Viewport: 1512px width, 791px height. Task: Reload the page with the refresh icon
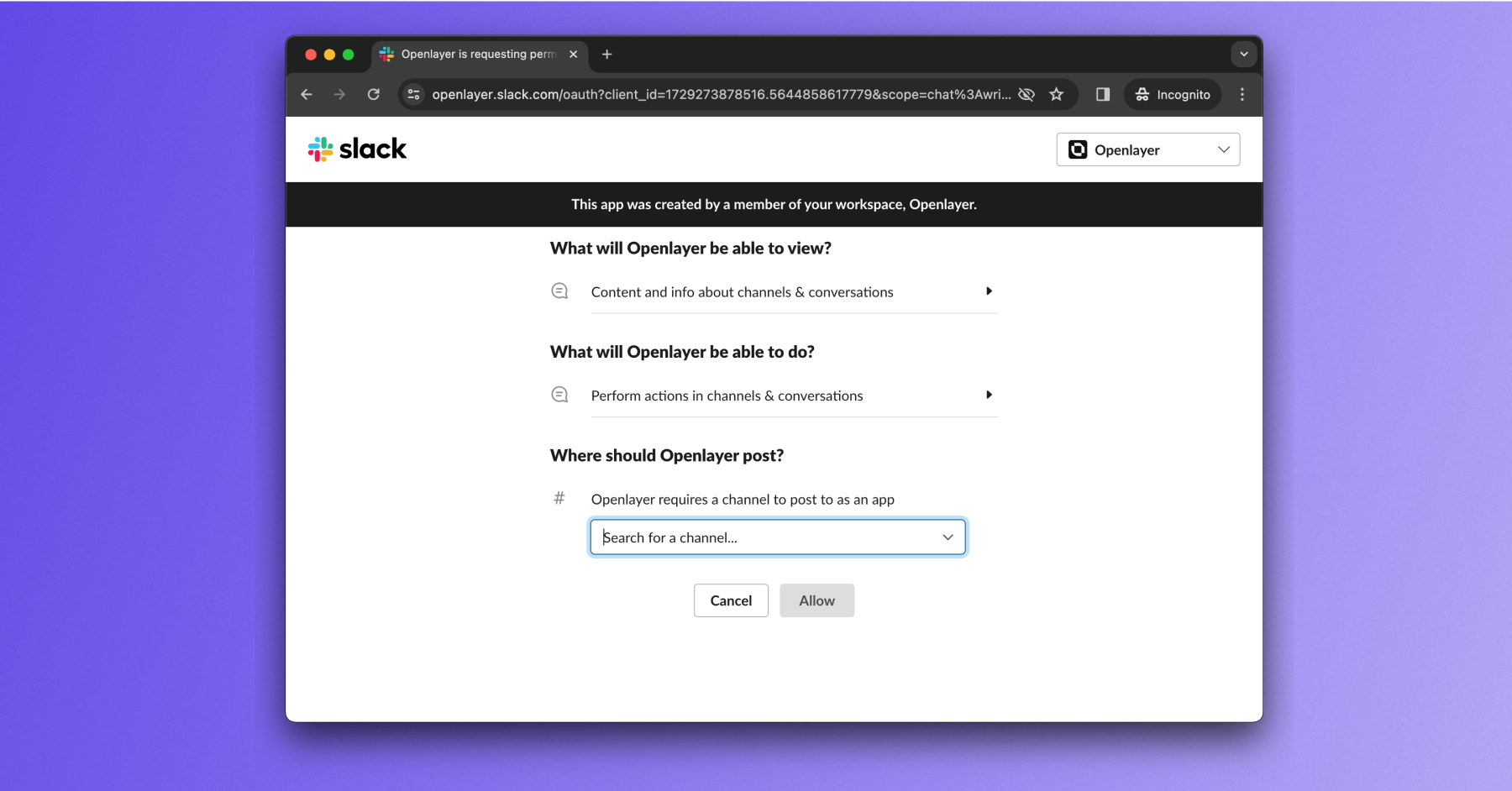pyautogui.click(x=374, y=95)
